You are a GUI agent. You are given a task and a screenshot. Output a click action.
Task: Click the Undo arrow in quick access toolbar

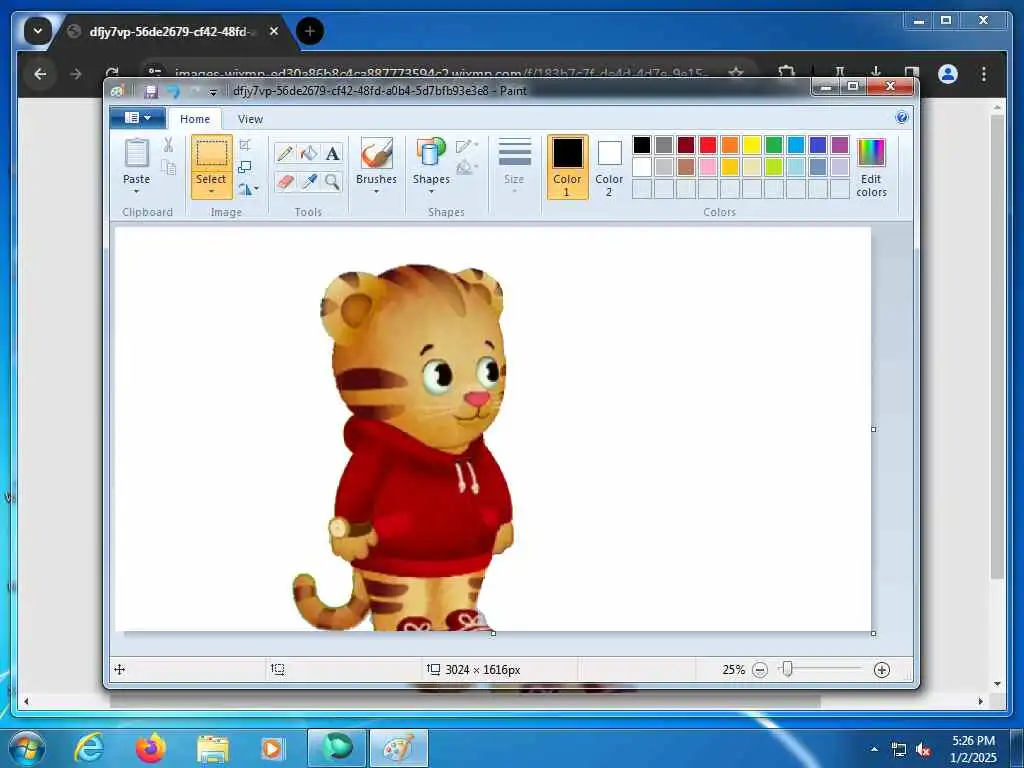(172, 91)
